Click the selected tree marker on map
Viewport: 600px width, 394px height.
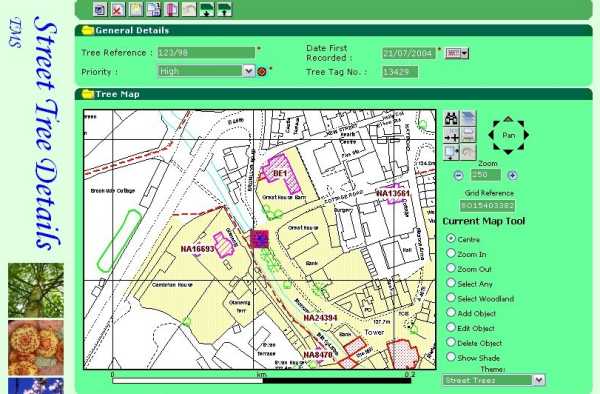(259, 239)
